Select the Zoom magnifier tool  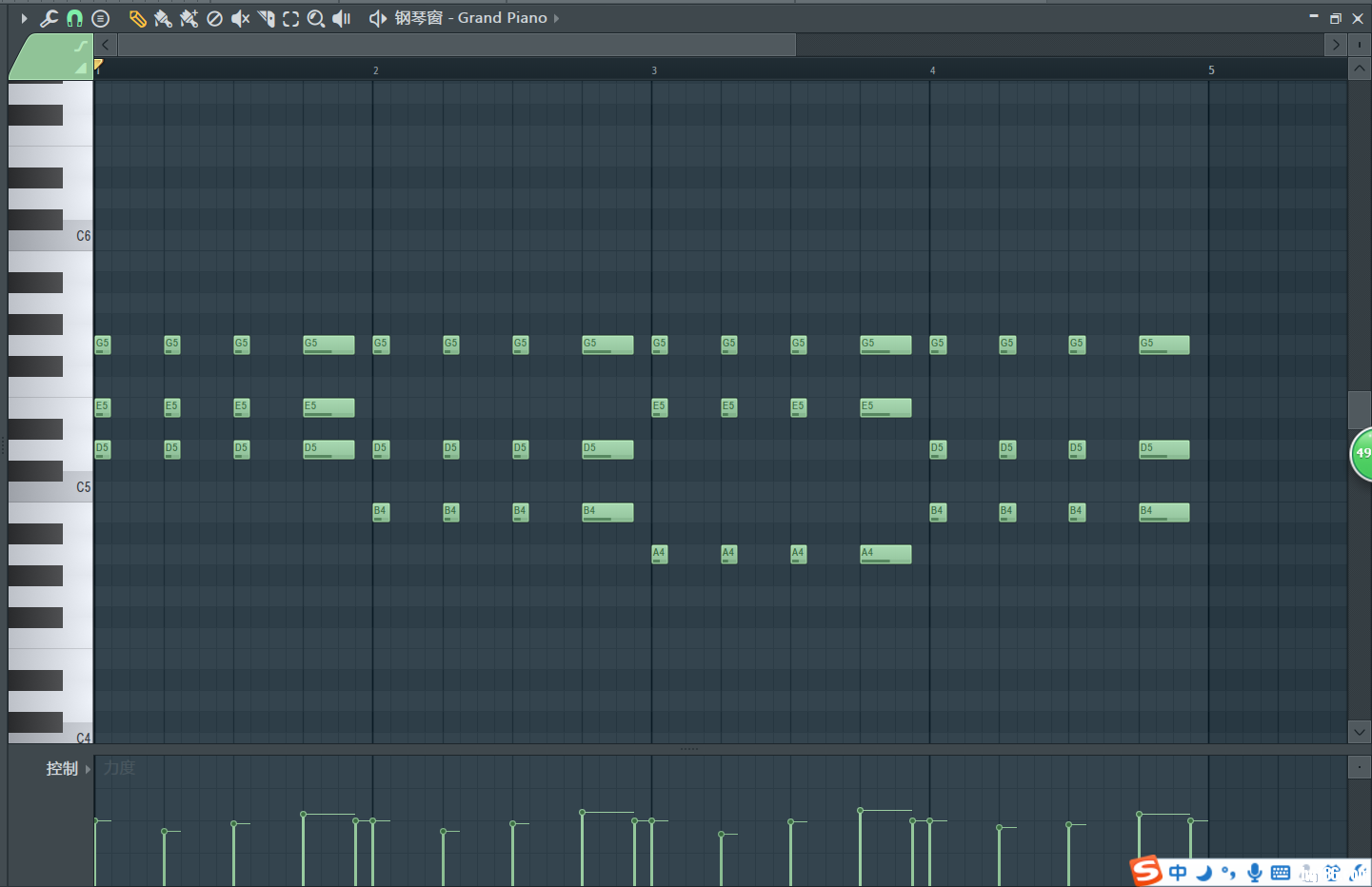[316, 18]
